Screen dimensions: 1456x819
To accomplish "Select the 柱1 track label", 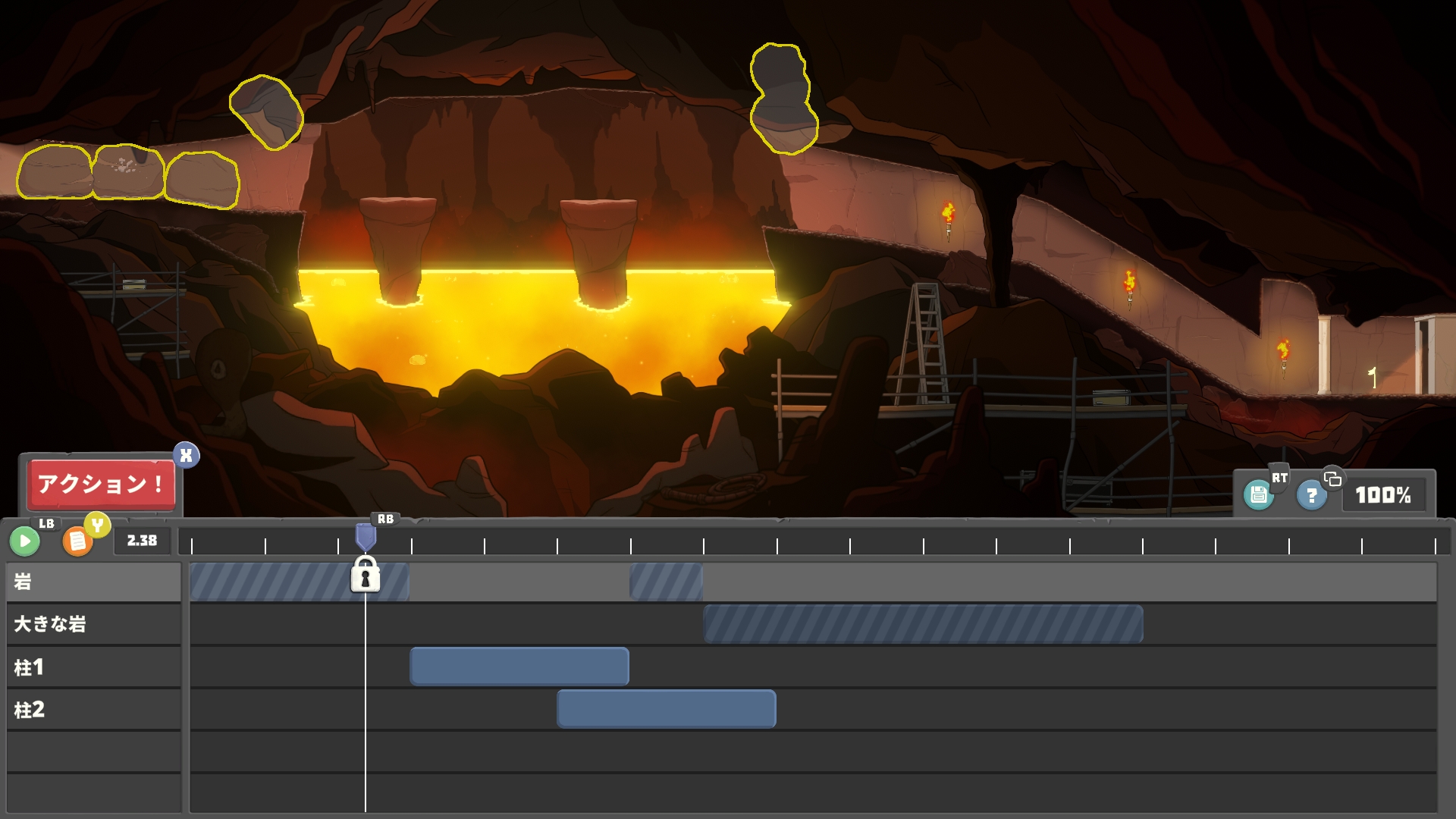I will tap(93, 667).
